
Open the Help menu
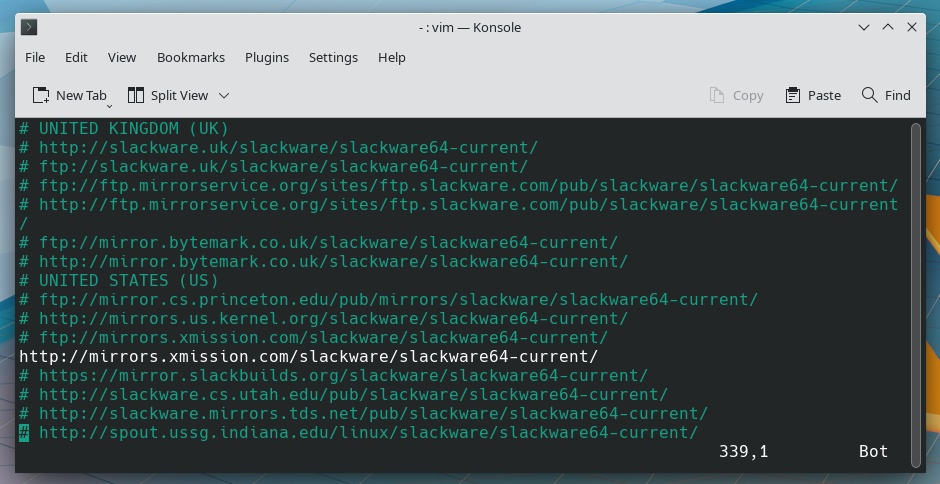[391, 58]
